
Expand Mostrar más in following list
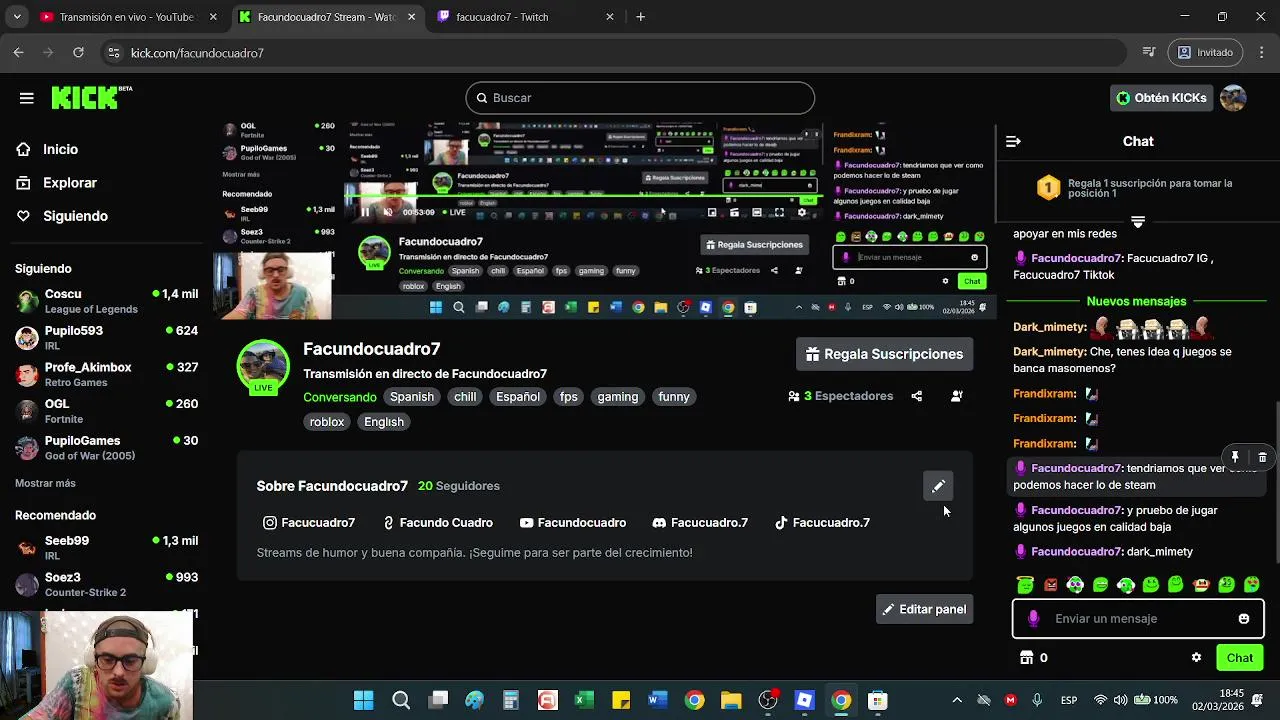(45, 483)
